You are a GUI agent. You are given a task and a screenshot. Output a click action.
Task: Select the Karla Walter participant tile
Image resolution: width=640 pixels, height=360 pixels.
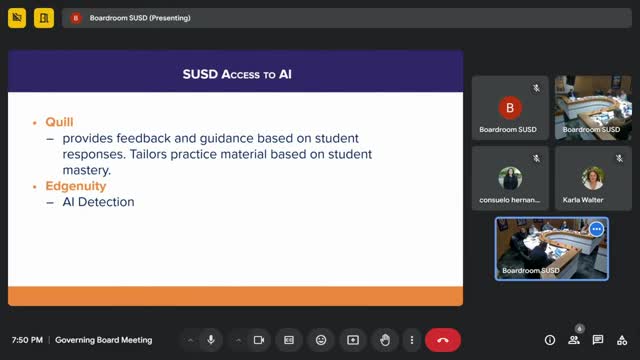(593, 178)
